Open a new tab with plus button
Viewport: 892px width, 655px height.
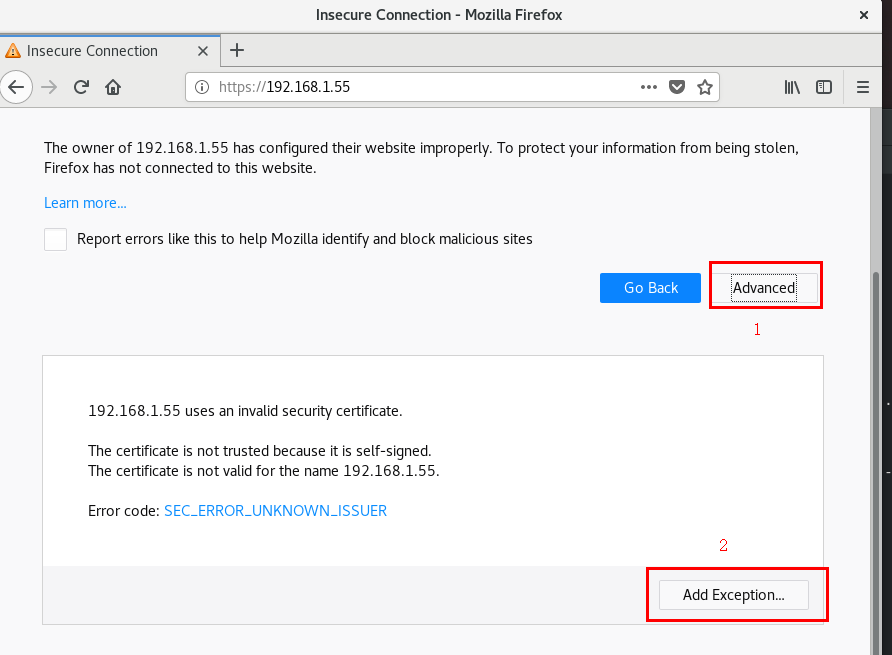(x=237, y=50)
